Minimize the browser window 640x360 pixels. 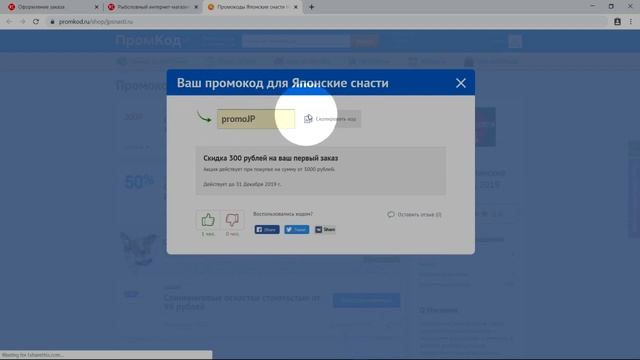pos(593,6)
